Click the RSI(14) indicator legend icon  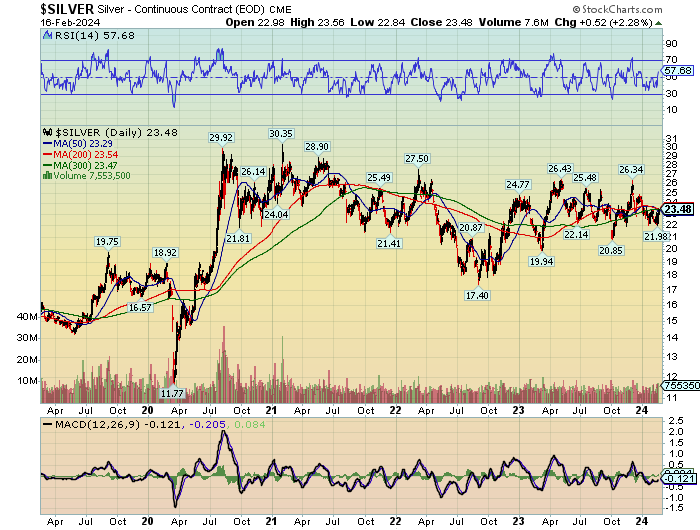[x=45, y=34]
